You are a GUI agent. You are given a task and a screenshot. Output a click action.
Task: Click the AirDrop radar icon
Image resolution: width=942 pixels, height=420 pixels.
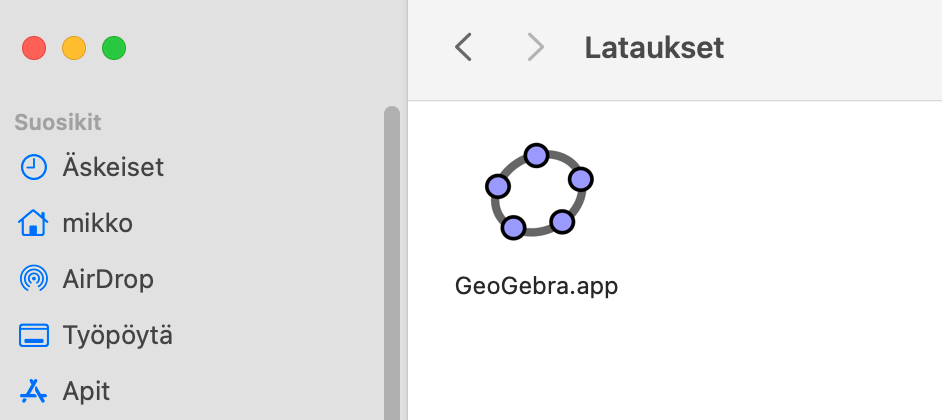click(34, 279)
